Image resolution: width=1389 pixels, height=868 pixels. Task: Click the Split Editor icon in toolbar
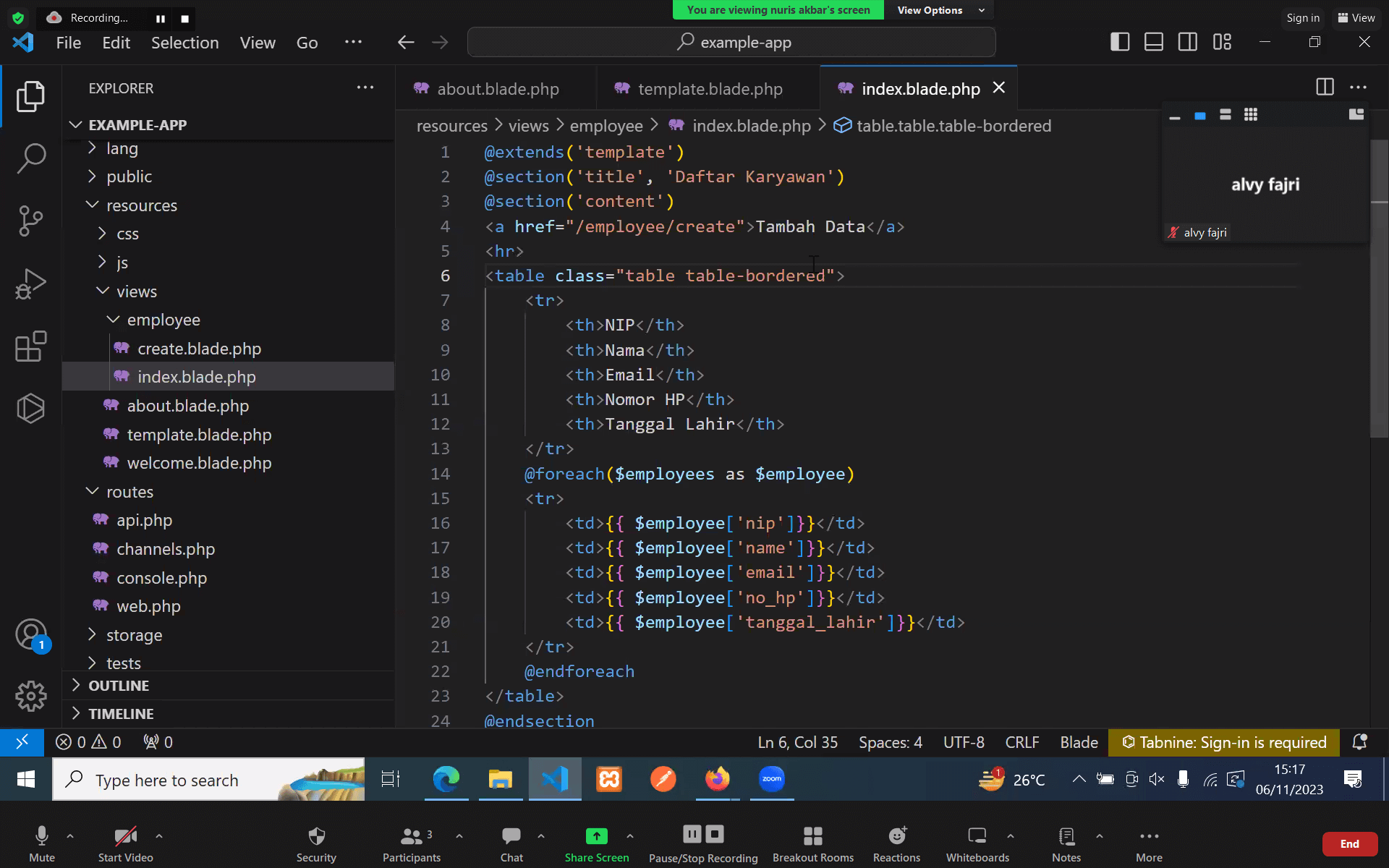pos(1325,88)
